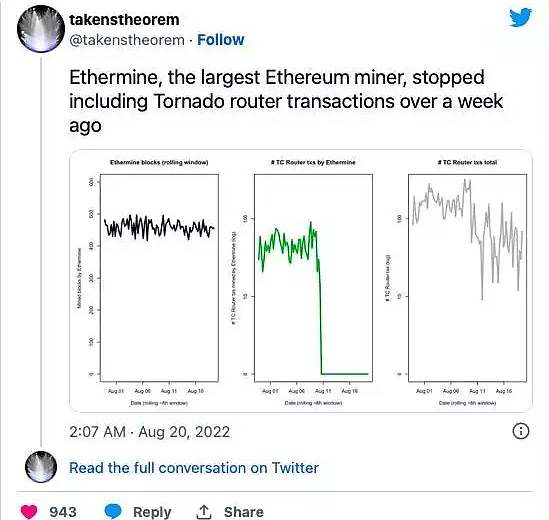The height and width of the screenshot is (520, 549).
Task: Click the blue reply speech bubble icon
Action: (113, 512)
